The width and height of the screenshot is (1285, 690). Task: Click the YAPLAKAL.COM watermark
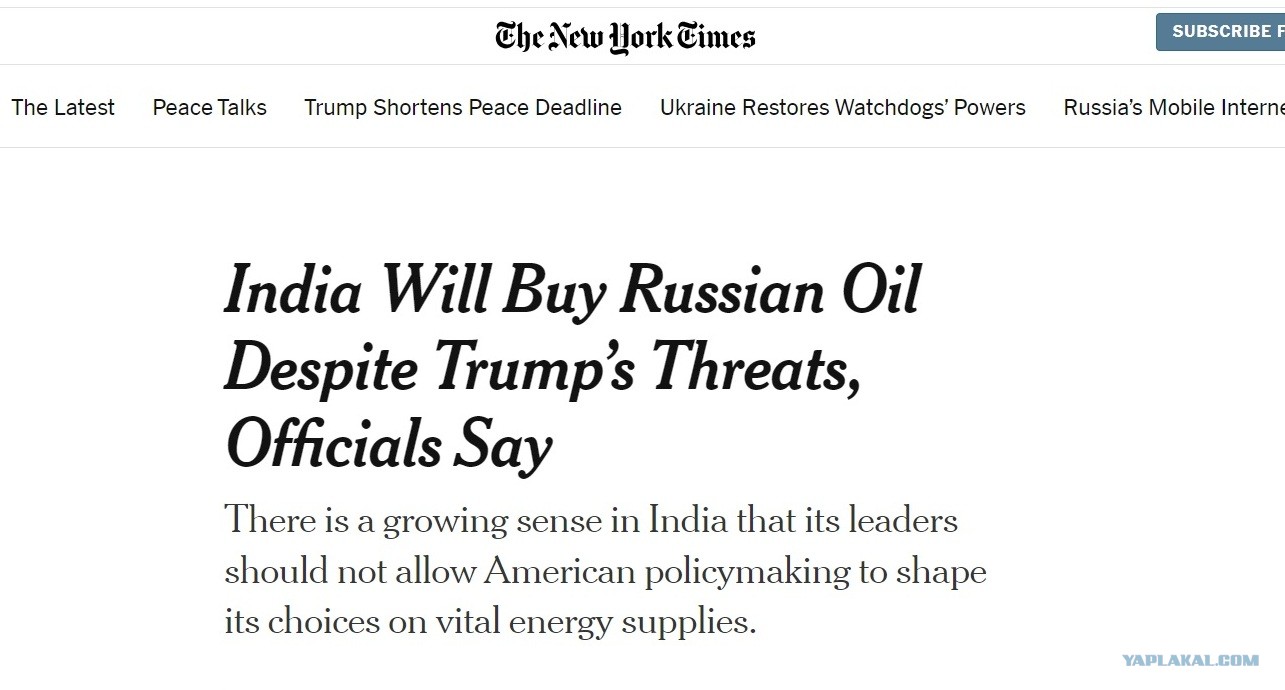click(x=1190, y=660)
